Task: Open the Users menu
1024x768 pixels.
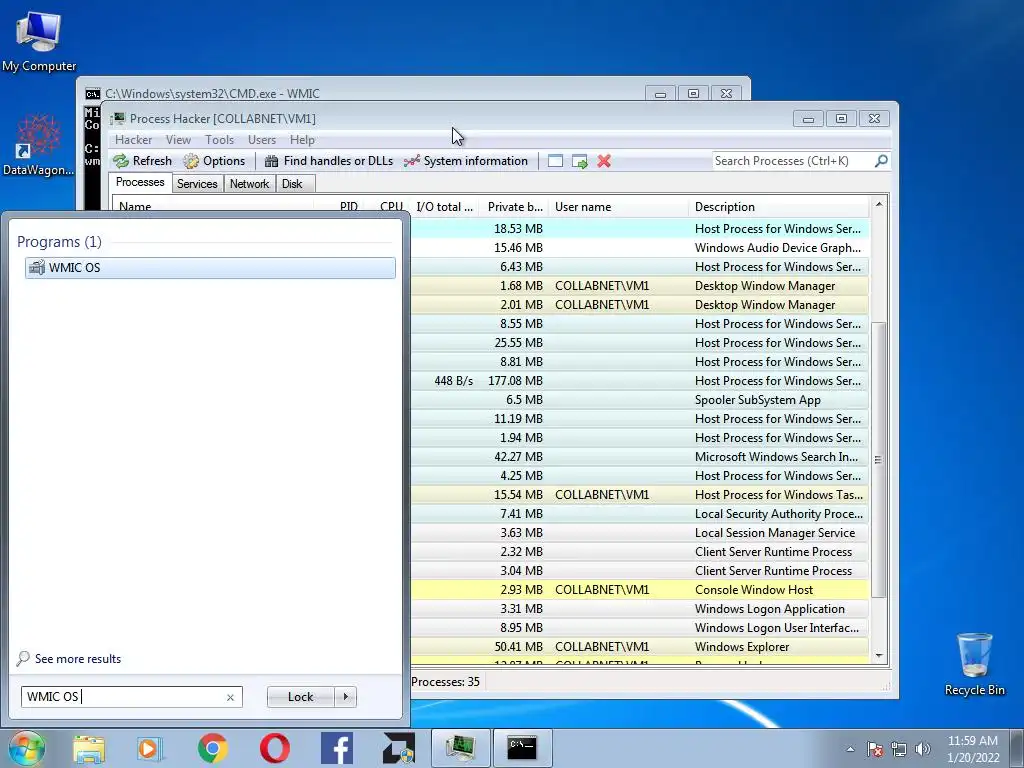Action: point(262,140)
